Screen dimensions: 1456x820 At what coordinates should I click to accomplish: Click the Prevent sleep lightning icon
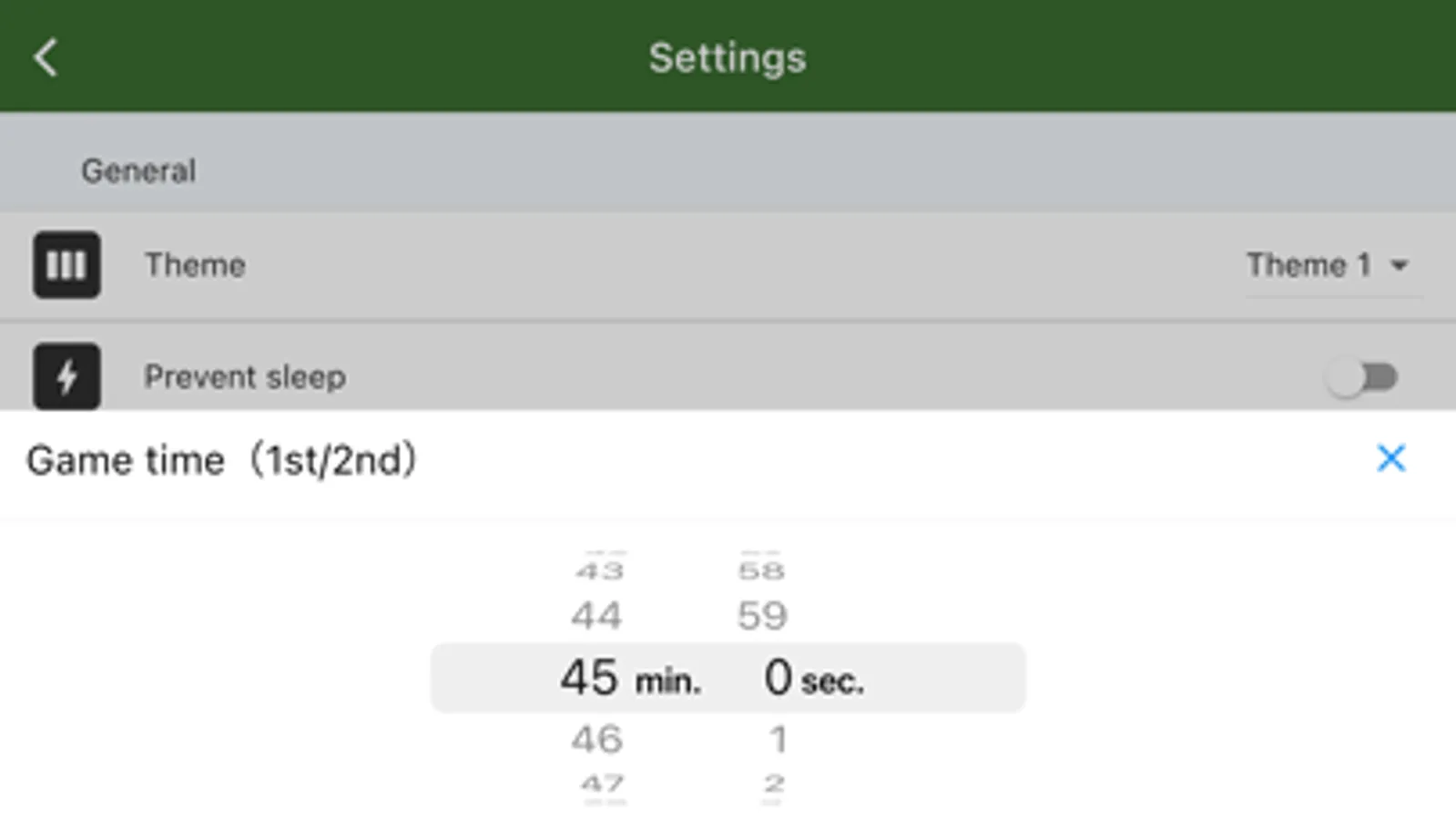tap(66, 376)
